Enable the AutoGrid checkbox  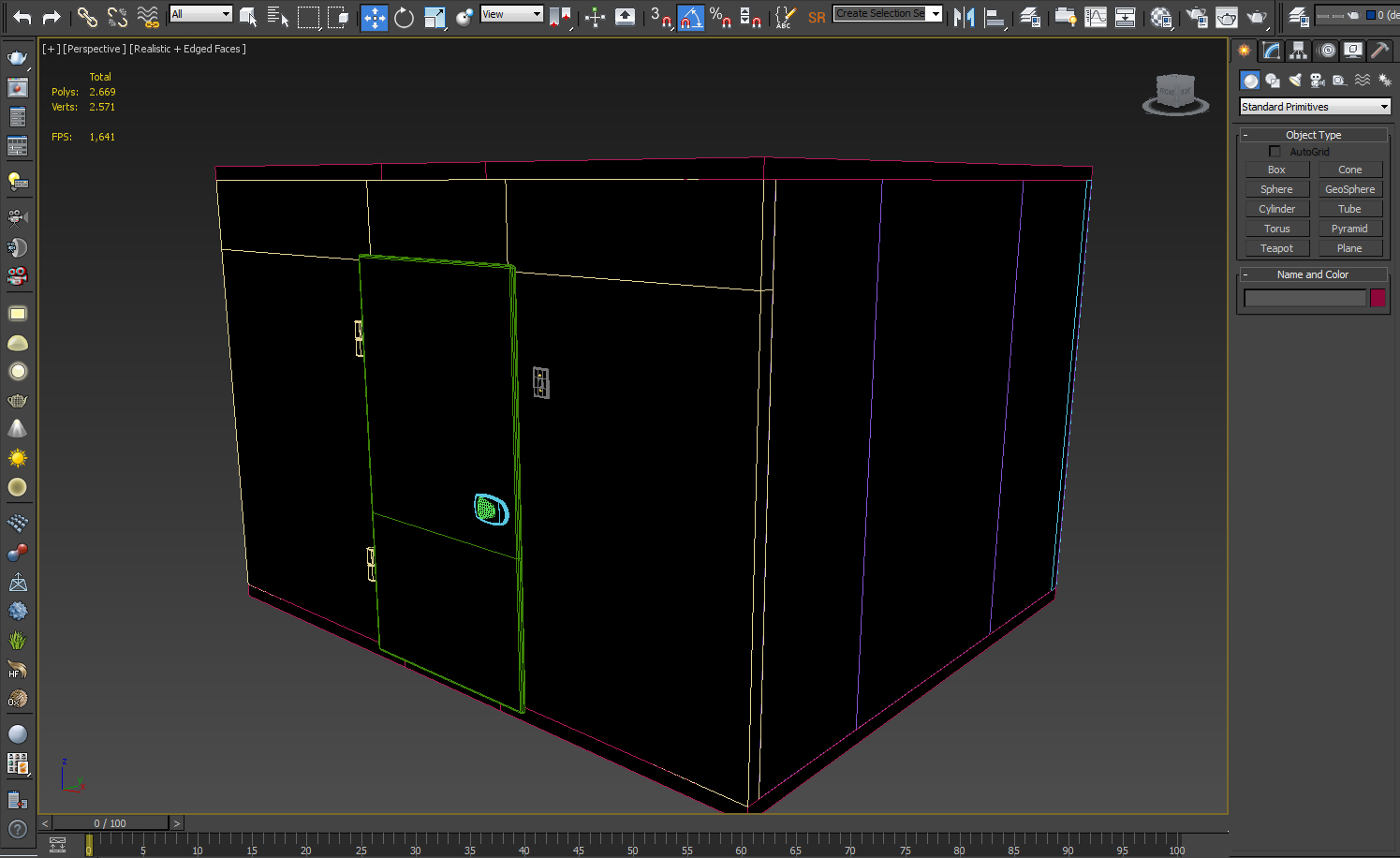[1275, 151]
